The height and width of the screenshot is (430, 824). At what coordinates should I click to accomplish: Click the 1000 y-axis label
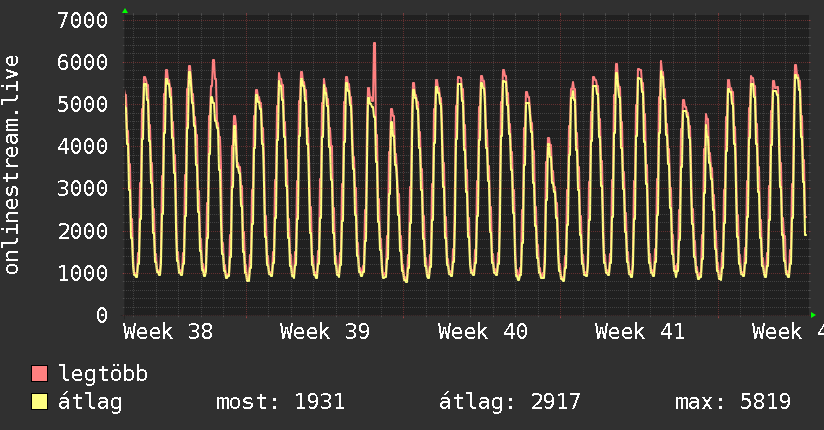click(x=83, y=273)
